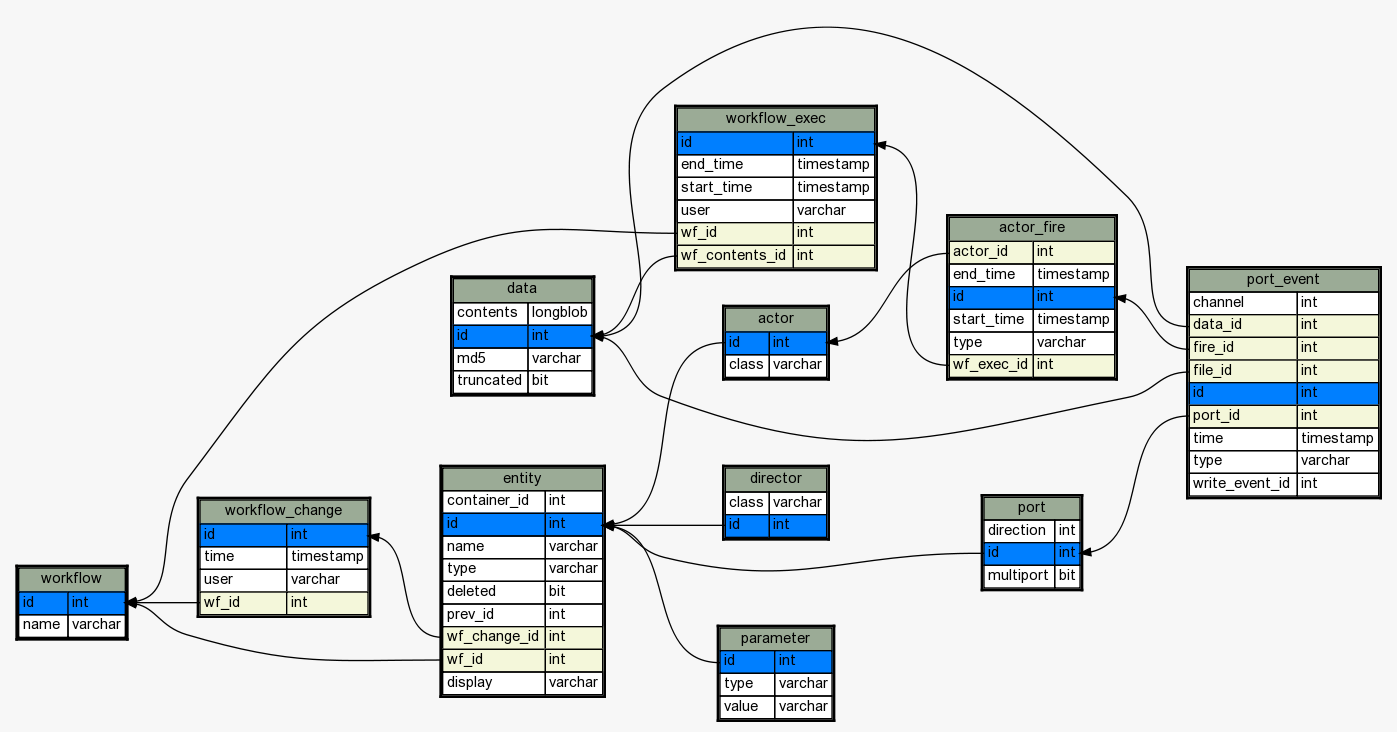Click fire_id row in port_event
The width and height of the screenshot is (1397, 732).
(1284, 348)
